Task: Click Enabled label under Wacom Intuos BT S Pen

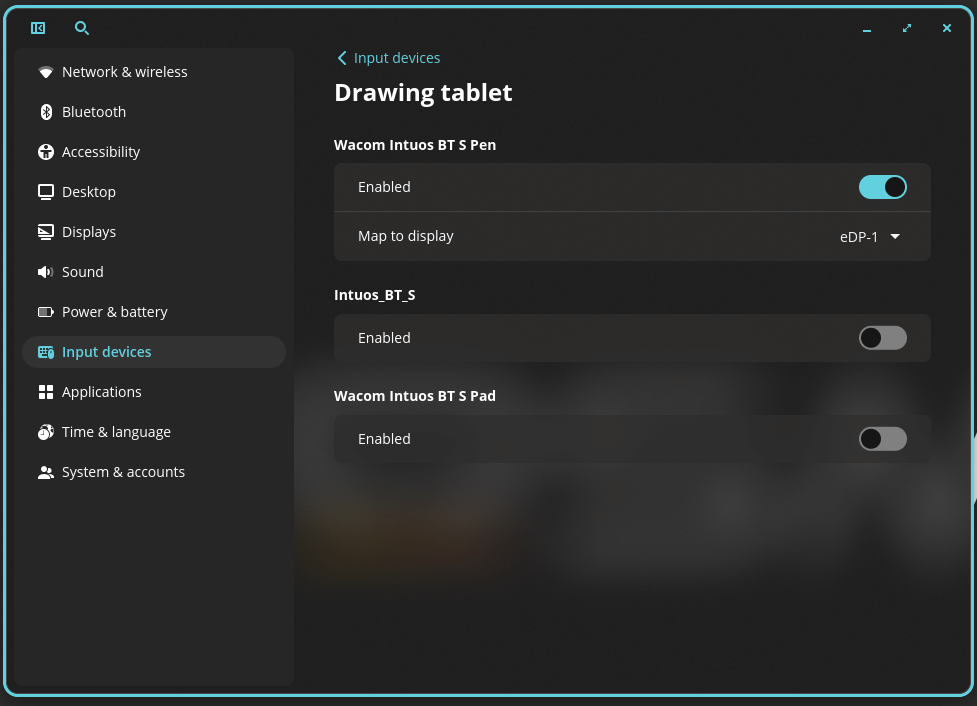Action: pos(384,187)
